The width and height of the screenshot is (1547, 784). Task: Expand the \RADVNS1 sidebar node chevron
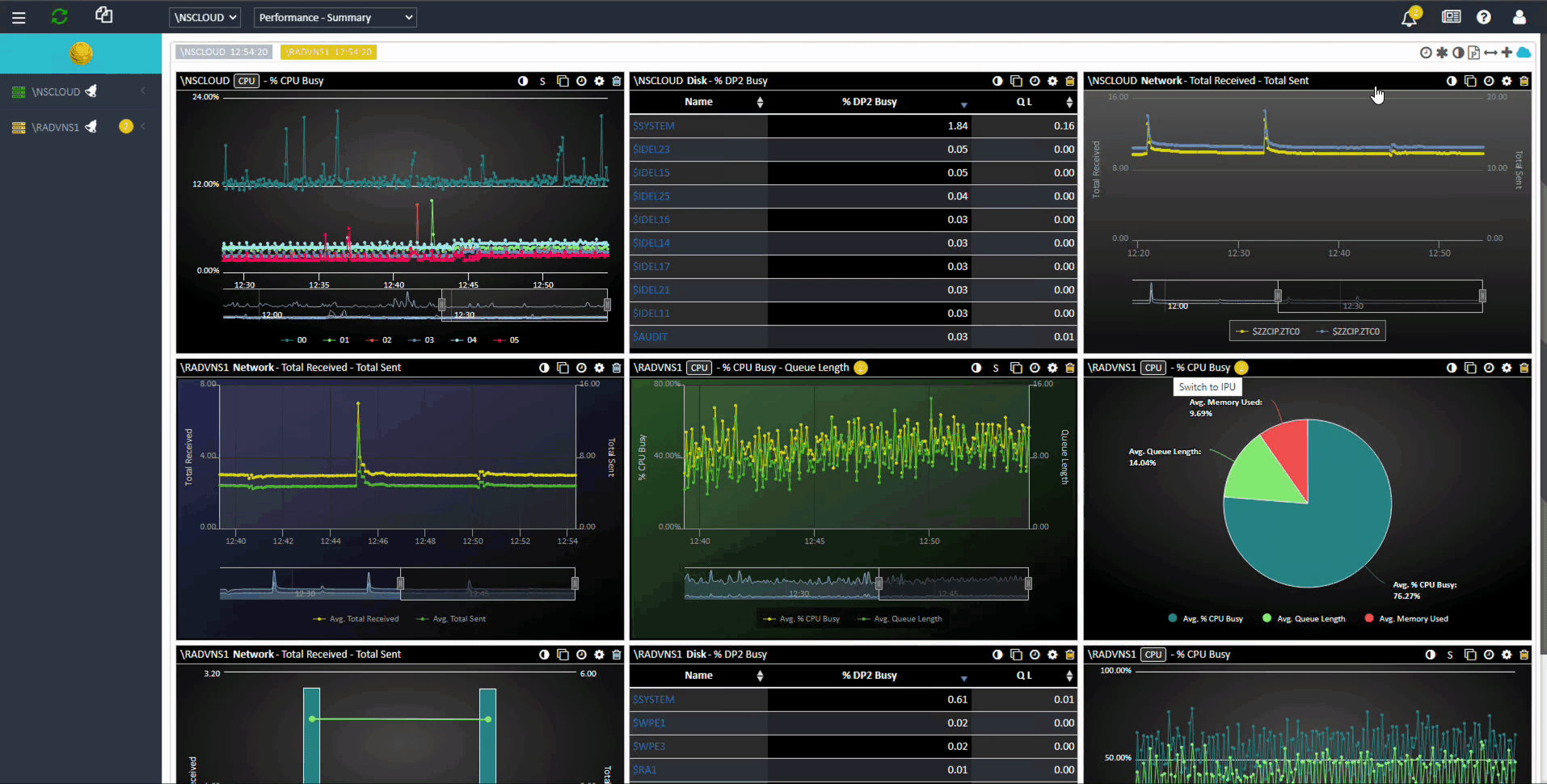click(143, 126)
